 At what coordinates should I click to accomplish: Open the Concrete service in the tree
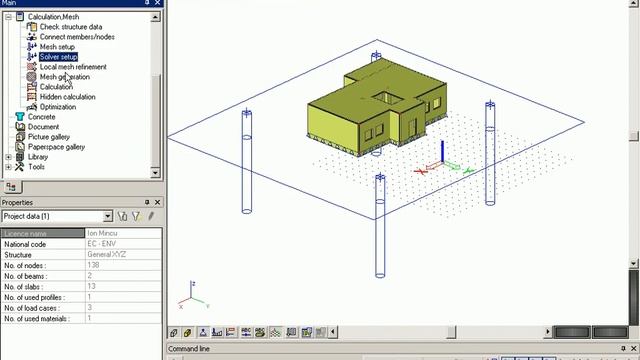[x=41, y=117]
